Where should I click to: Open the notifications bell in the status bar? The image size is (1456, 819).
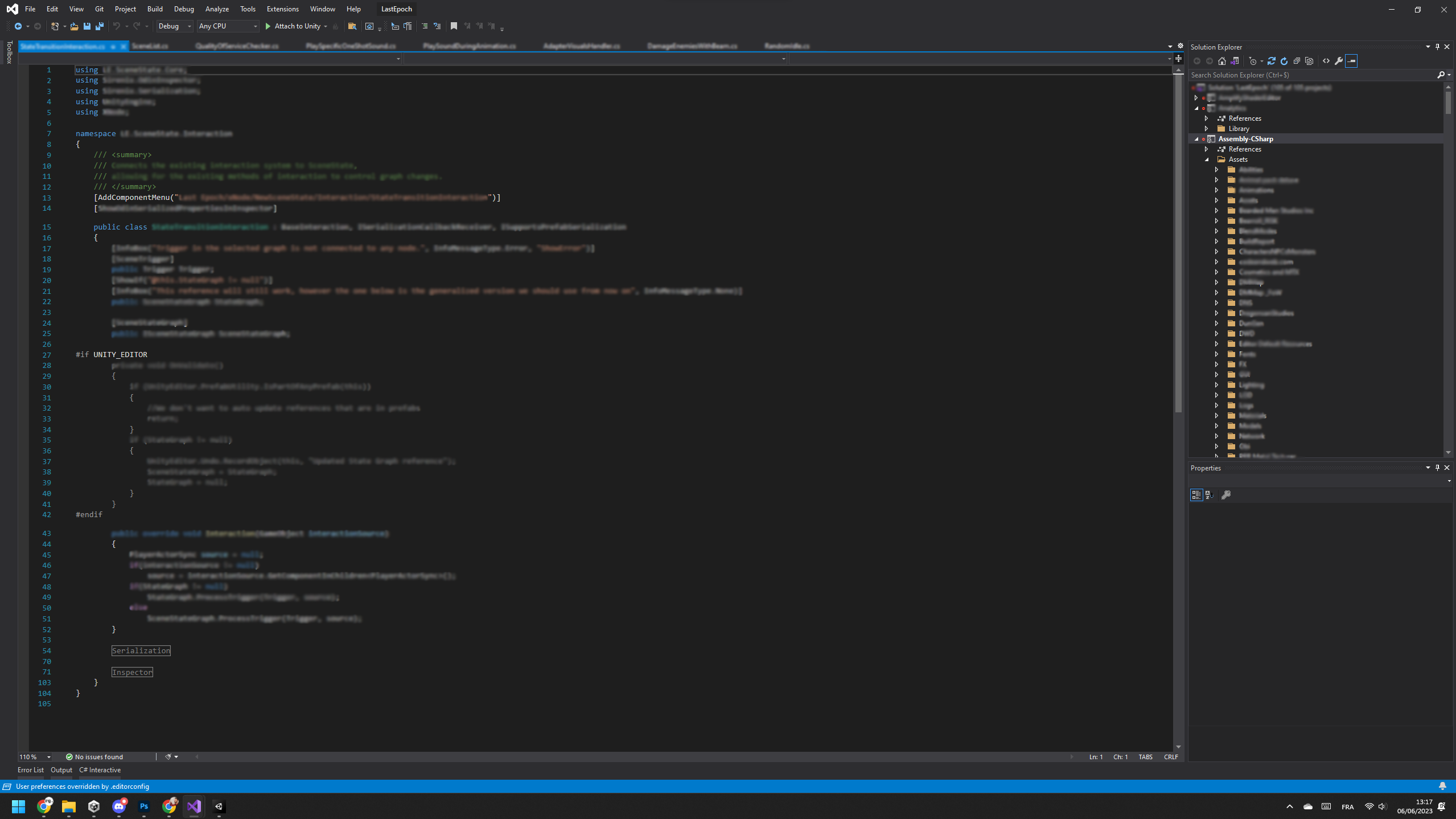[1442, 786]
